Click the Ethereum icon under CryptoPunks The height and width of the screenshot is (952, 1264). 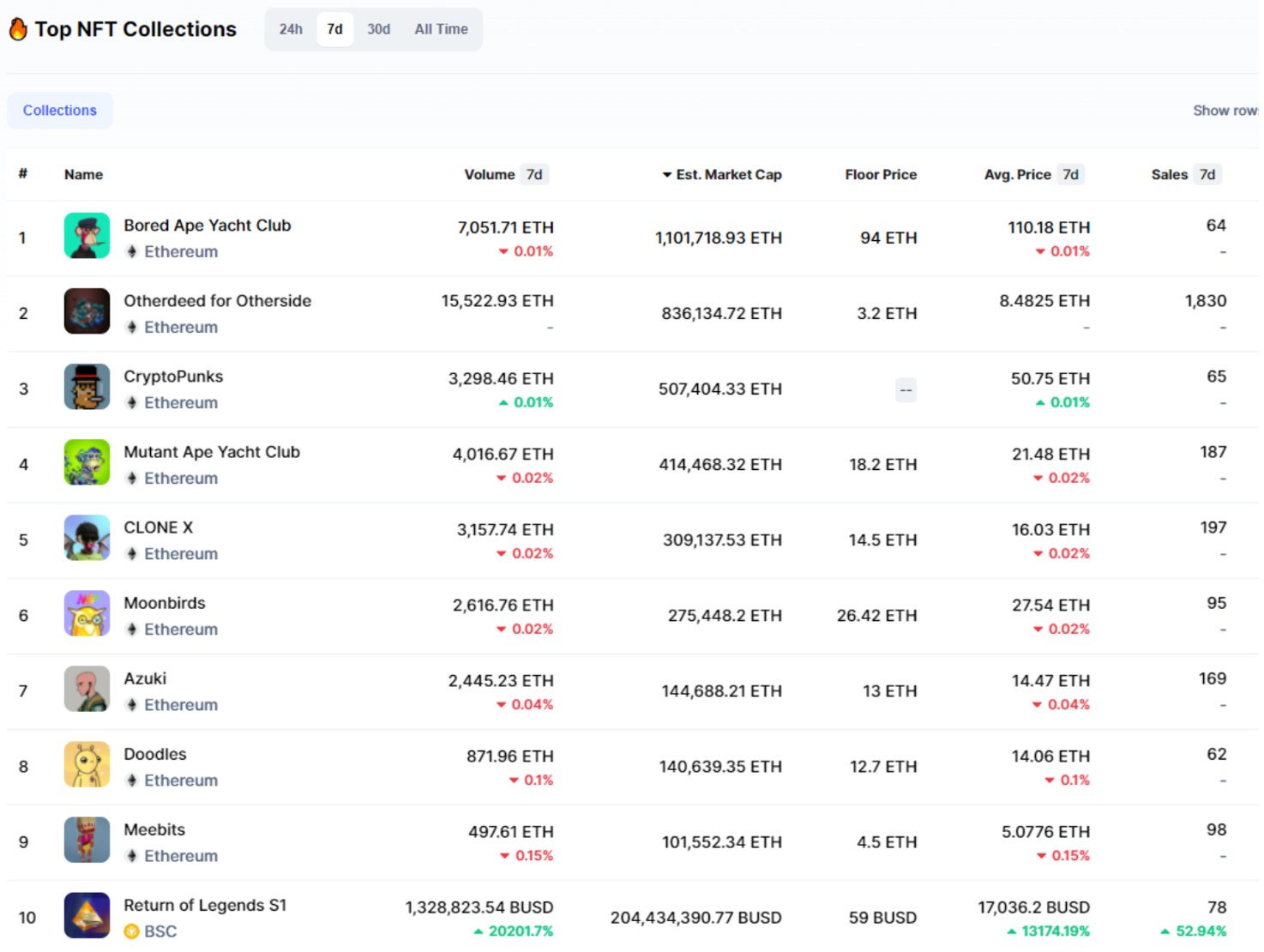tap(132, 402)
